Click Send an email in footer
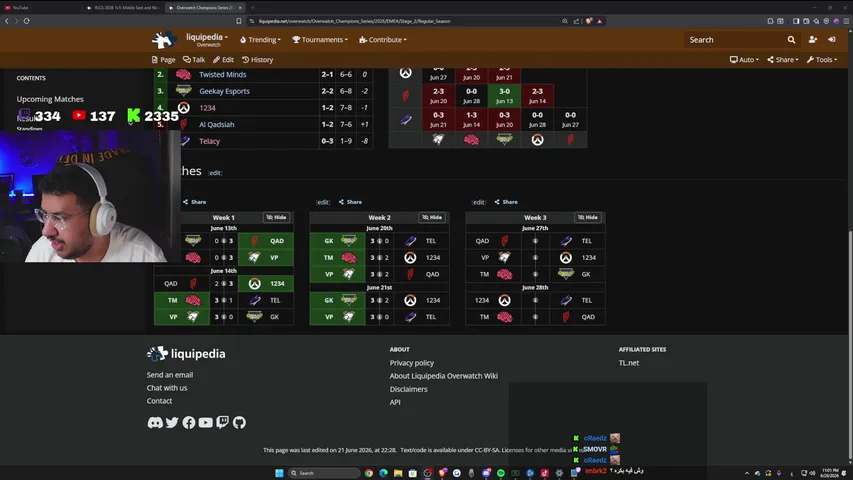 click(170, 375)
